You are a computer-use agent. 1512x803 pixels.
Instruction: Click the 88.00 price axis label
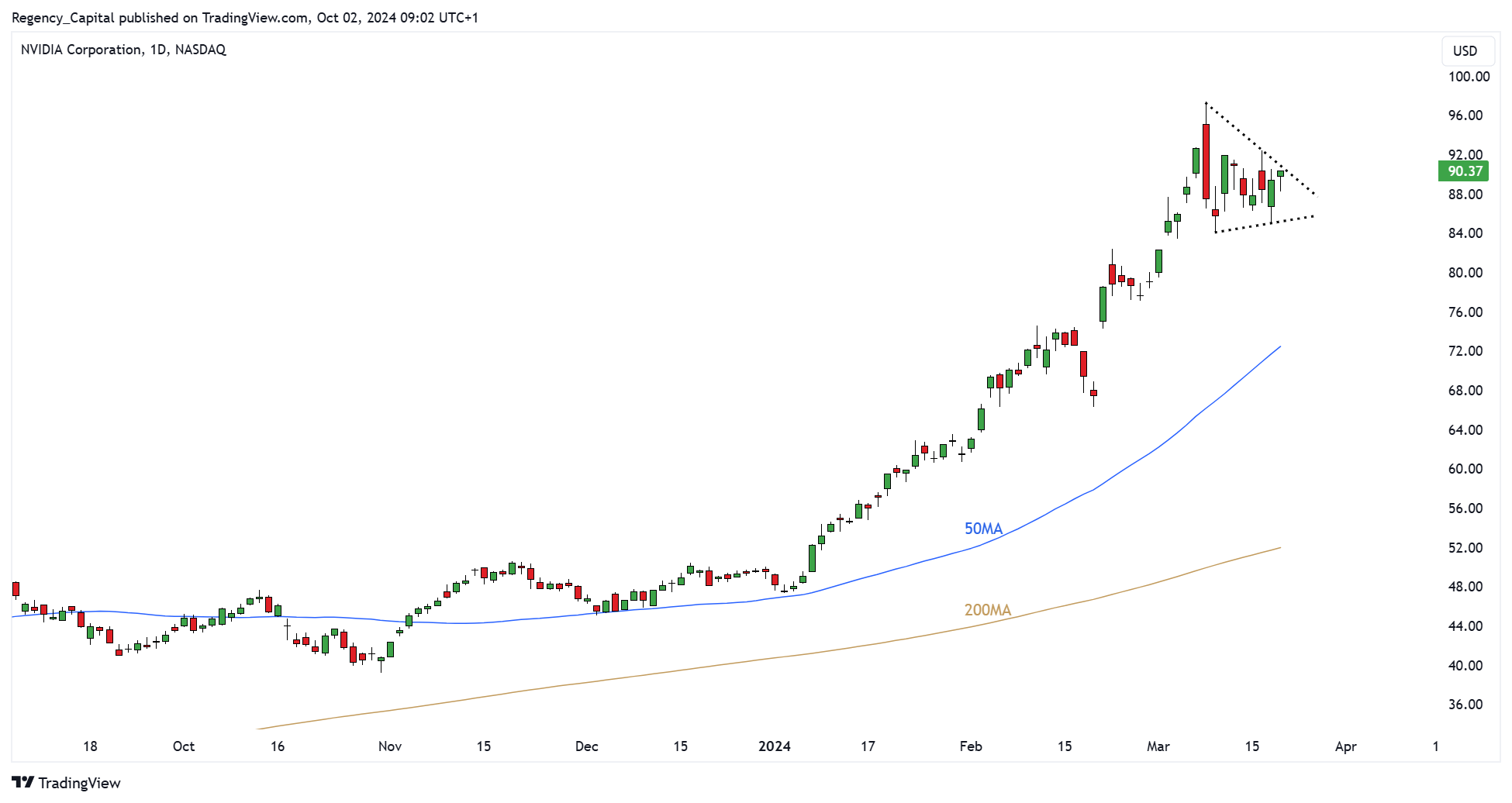(1465, 195)
